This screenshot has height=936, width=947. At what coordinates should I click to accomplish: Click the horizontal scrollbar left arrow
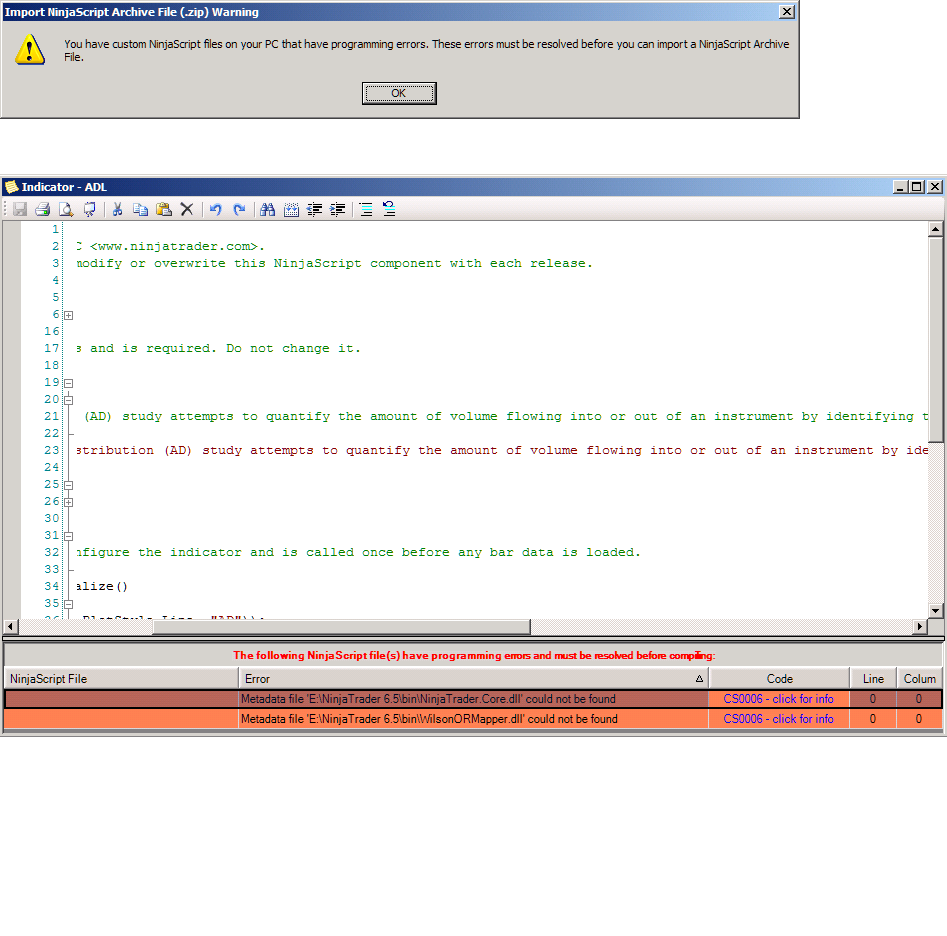pos(10,627)
